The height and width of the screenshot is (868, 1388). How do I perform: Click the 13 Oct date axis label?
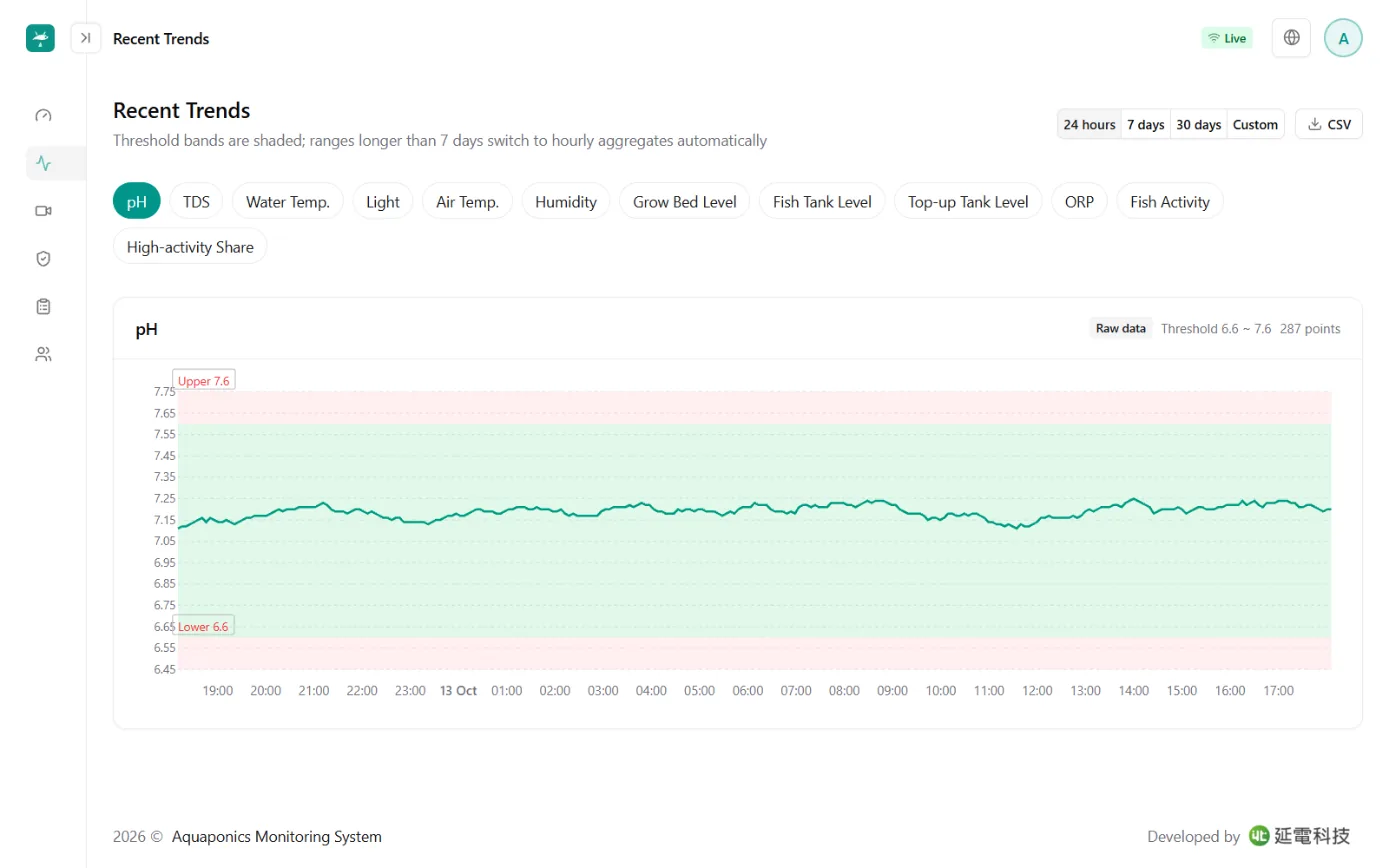[x=459, y=691]
